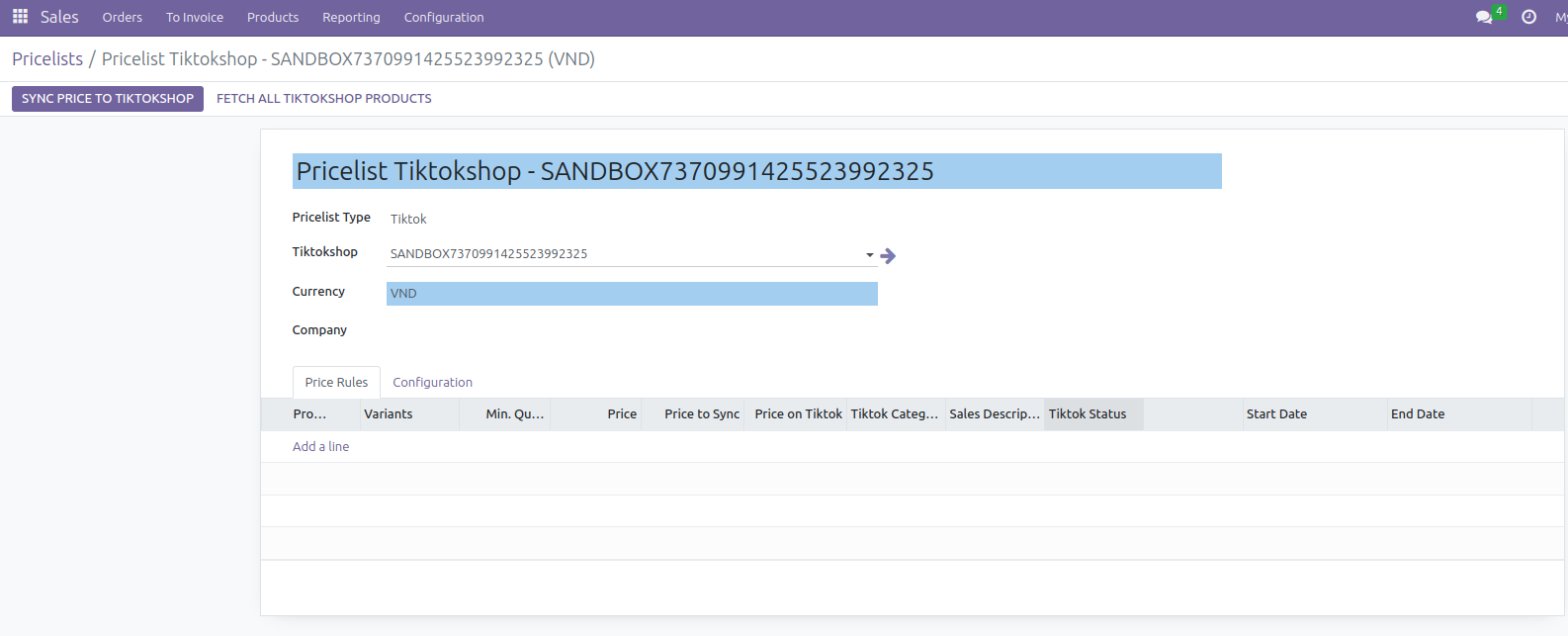Screen dimensions: 1568x636
Task: Click the Currency VND field
Action: click(631, 294)
